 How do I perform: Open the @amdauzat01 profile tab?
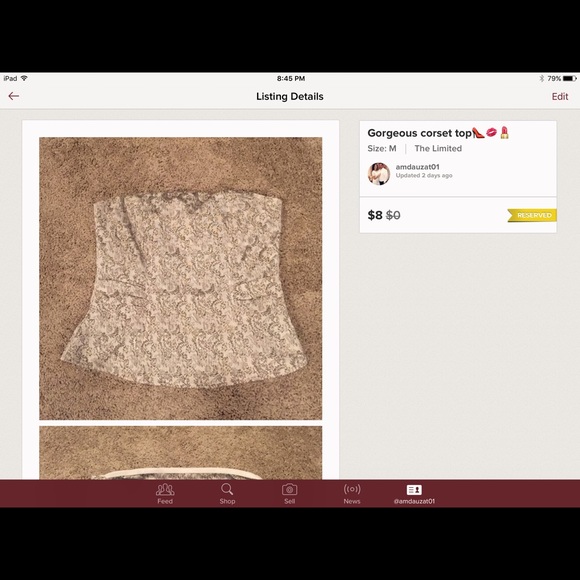coord(414,494)
